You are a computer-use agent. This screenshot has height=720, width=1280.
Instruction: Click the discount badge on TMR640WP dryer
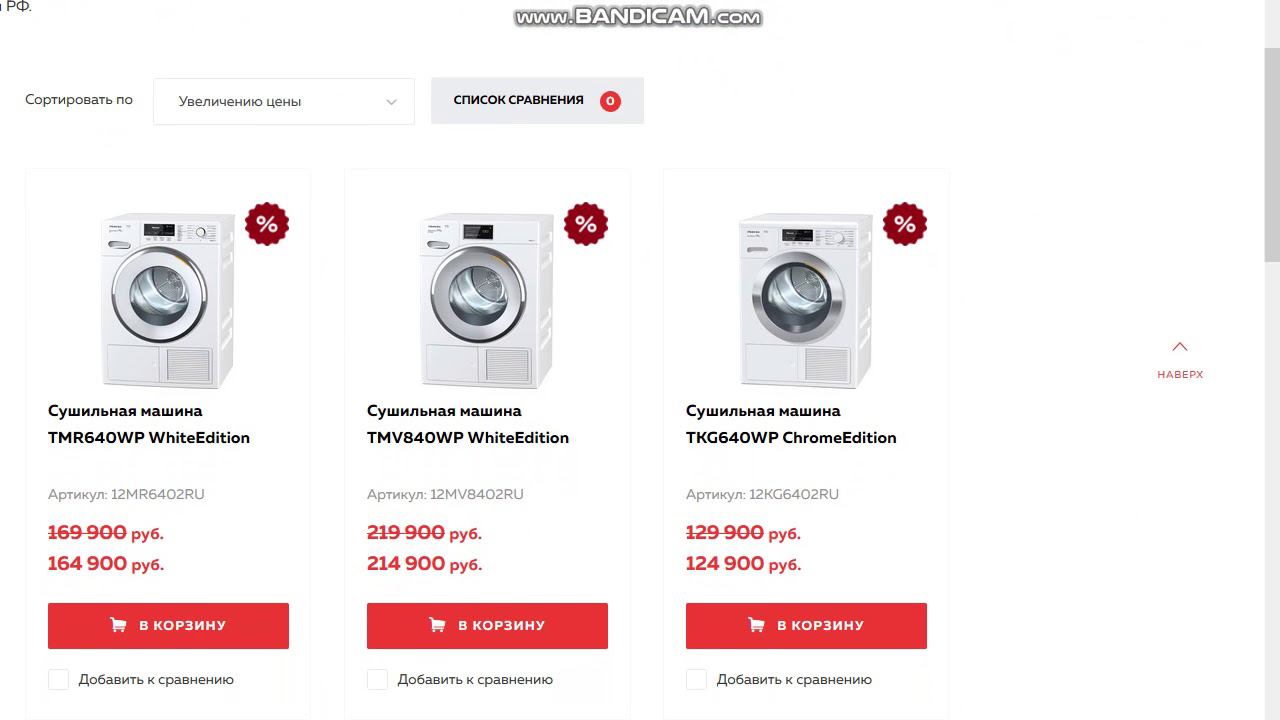[x=267, y=224]
